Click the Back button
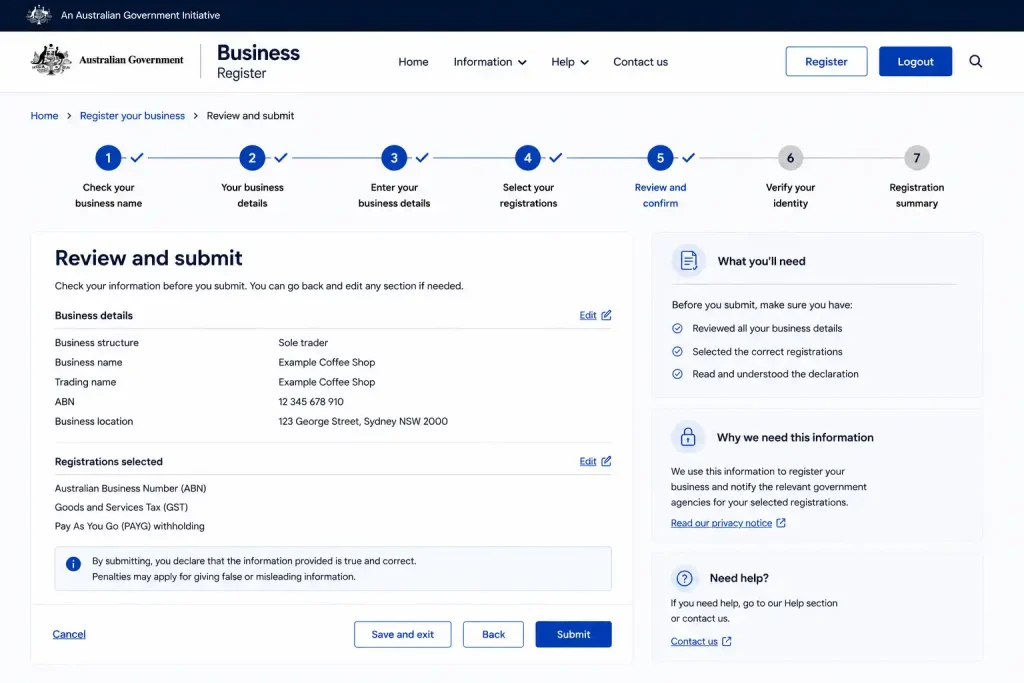The image size is (1024, 683). point(493,634)
